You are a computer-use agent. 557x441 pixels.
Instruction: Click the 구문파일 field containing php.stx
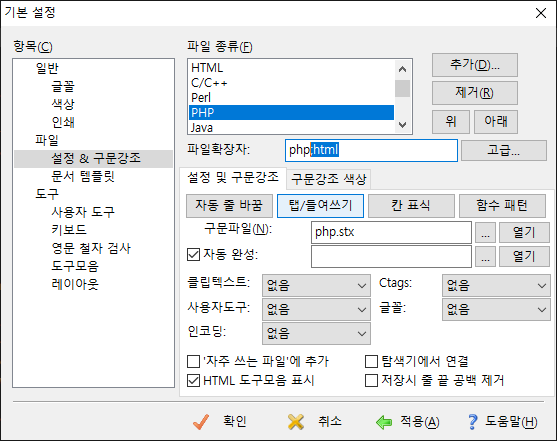coord(391,233)
